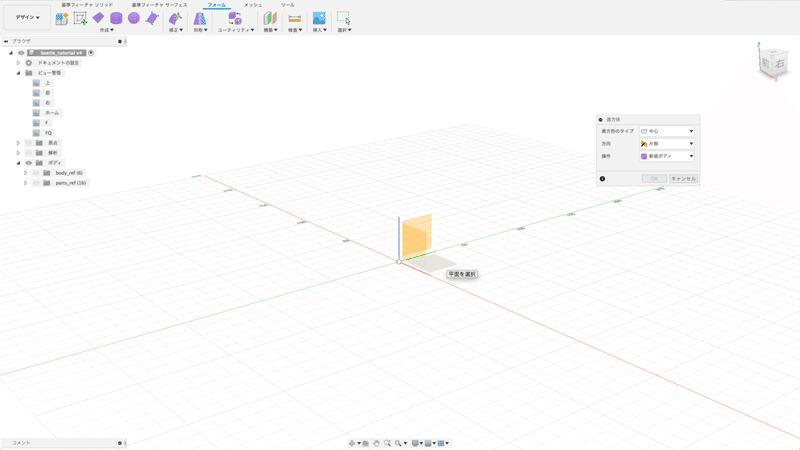This screenshot has height=450, width=800.
Task: Select the purple Plane primitive tool
Action: (98, 18)
